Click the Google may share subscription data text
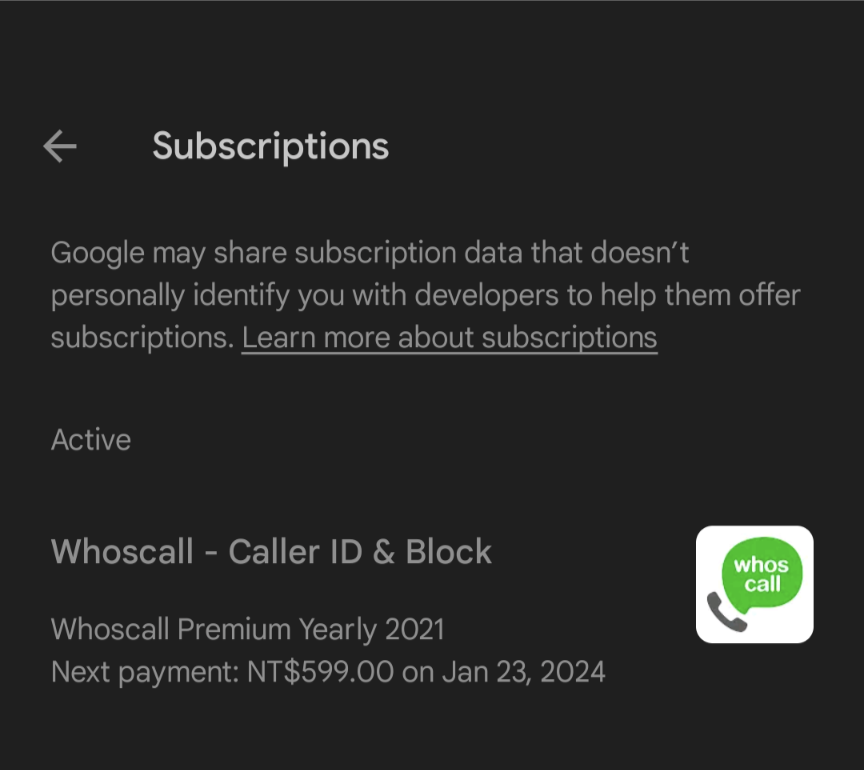Image resolution: width=864 pixels, height=770 pixels. [x=425, y=295]
